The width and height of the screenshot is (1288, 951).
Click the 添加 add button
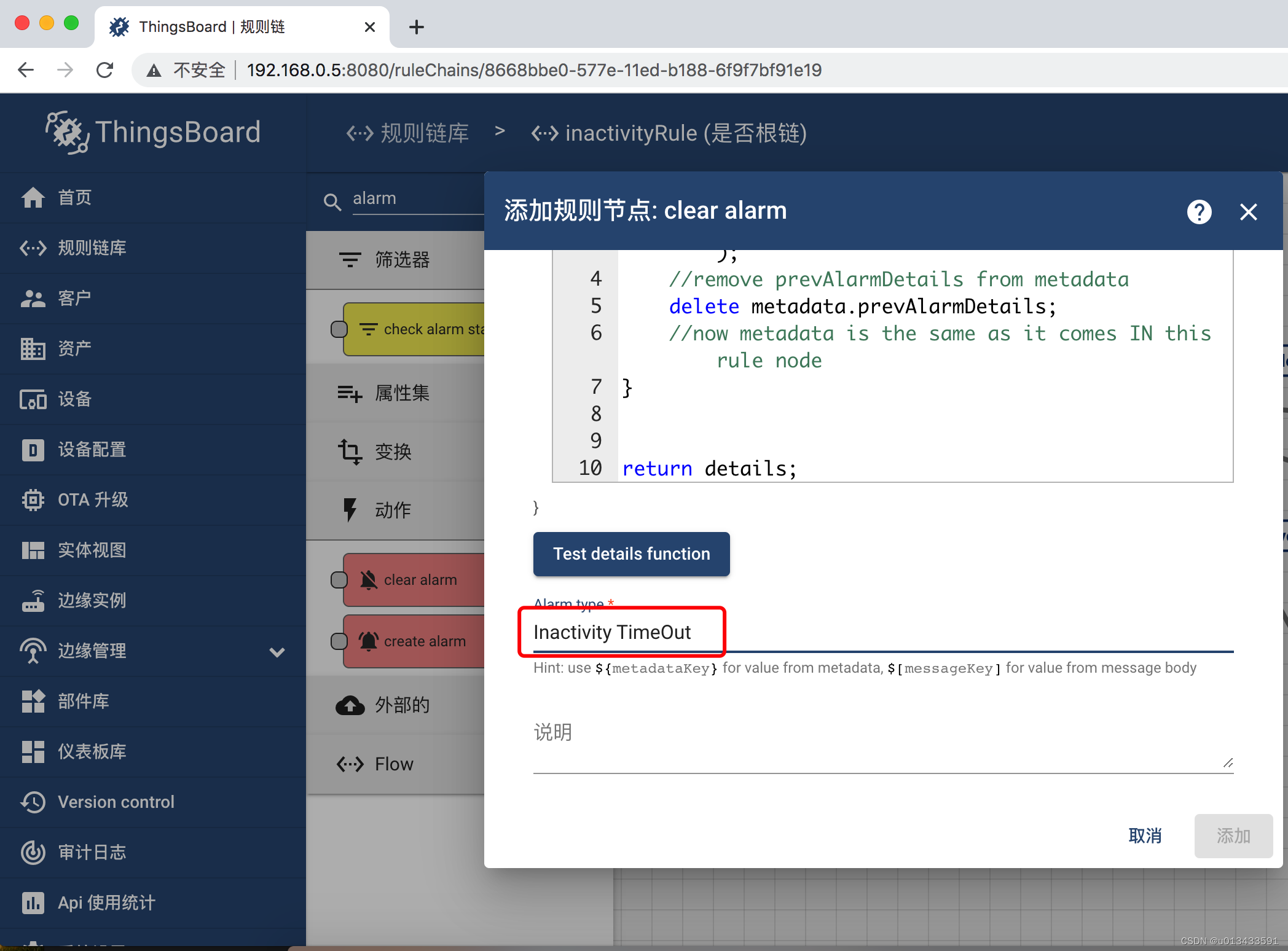tap(1233, 836)
